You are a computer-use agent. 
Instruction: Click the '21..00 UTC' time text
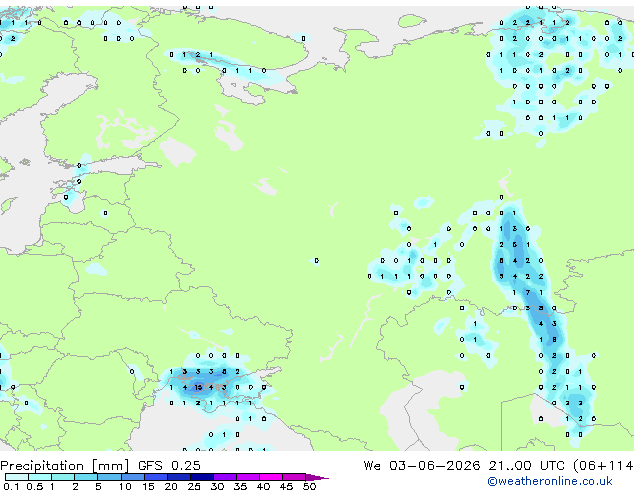click(x=526, y=465)
